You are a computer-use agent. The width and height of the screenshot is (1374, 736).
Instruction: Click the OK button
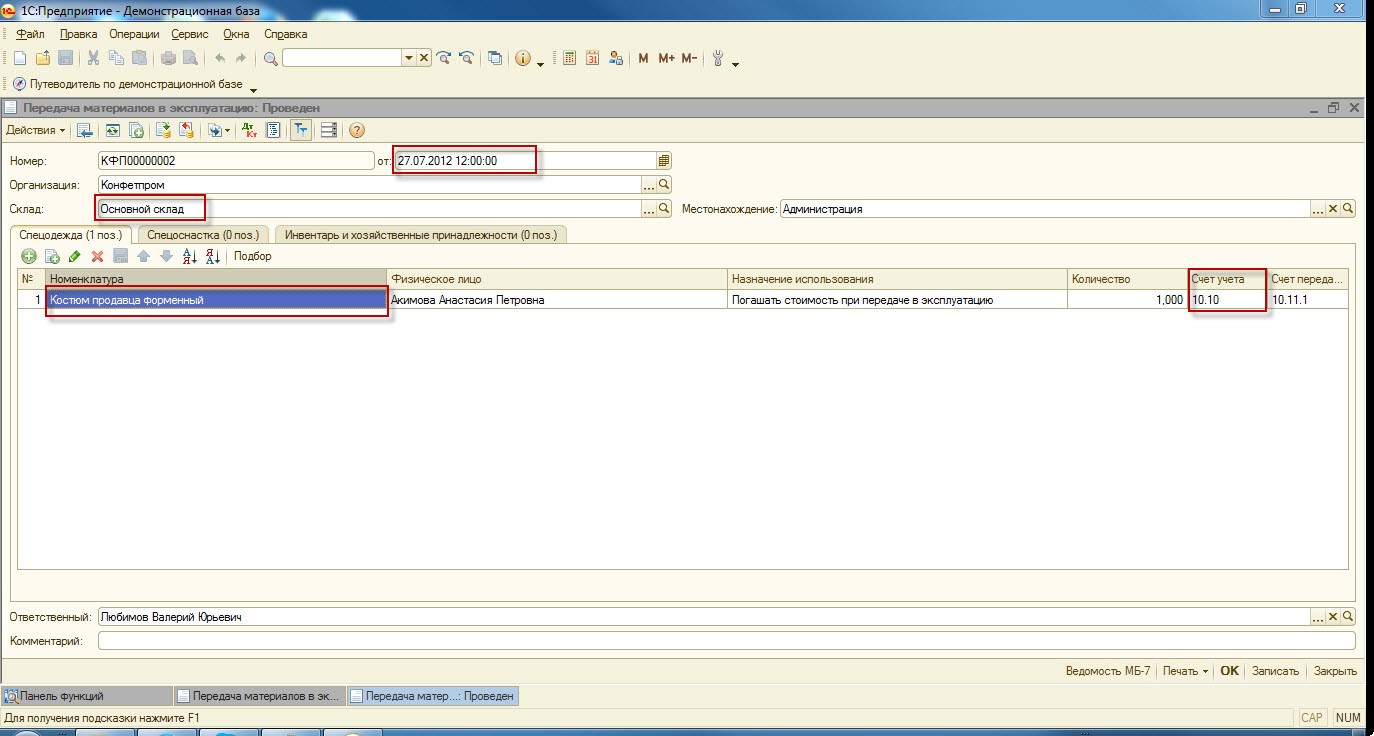coord(1229,671)
